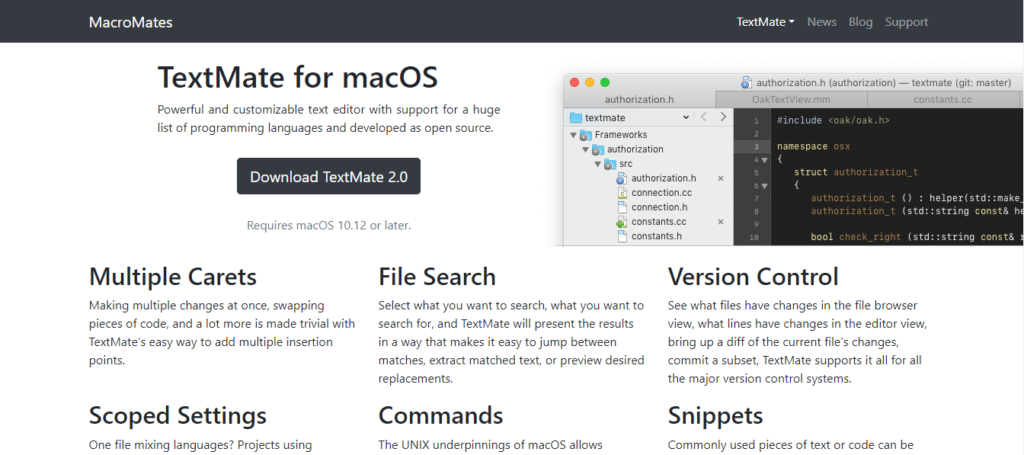Screen dimensions: 1024x455
Task: Collapse the authorization folder triangle
Action: coord(586,149)
